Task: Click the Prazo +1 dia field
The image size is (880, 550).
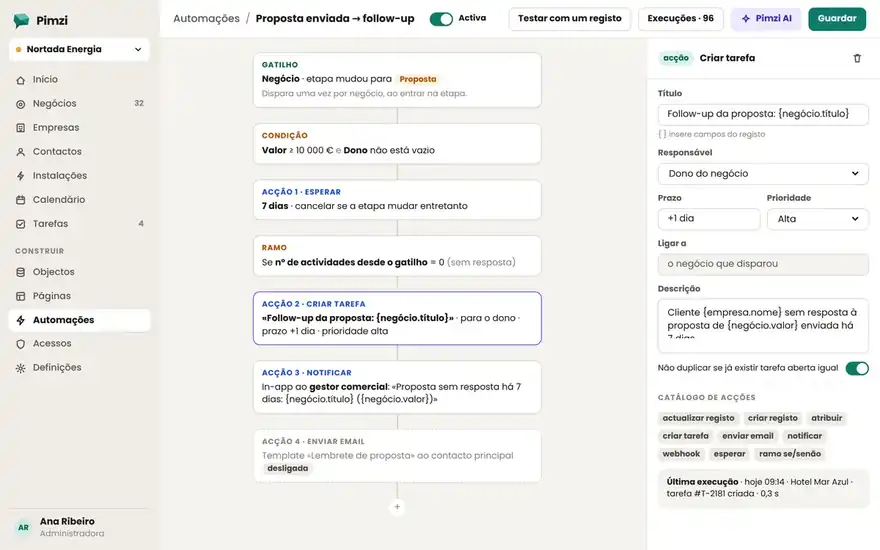Action: point(709,219)
